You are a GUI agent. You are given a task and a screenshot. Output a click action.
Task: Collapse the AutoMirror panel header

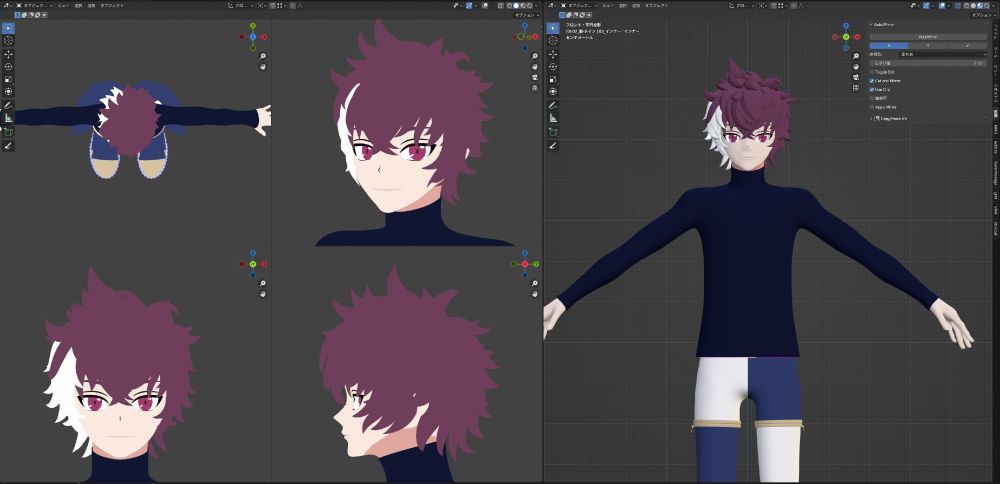[883, 24]
